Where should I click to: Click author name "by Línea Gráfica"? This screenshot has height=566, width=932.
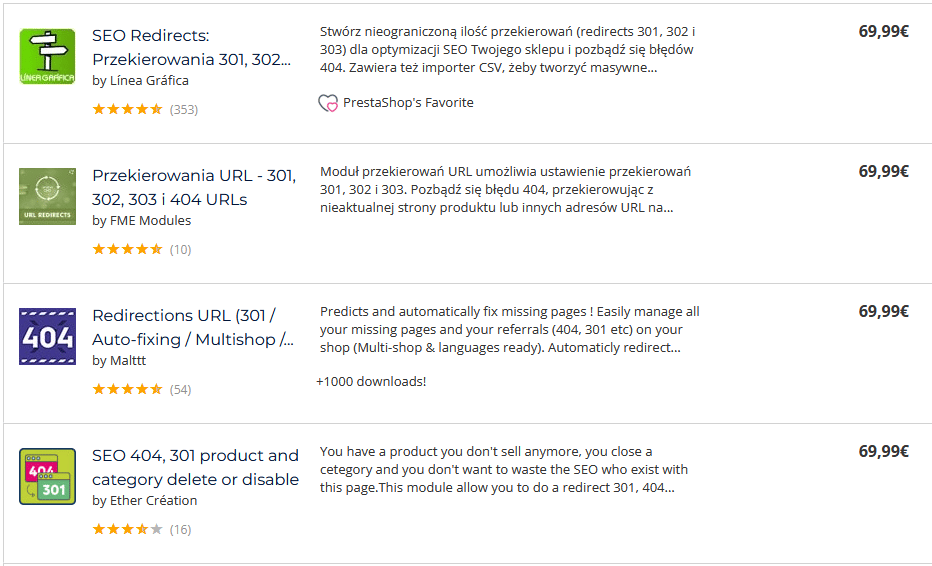[x=140, y=81]
